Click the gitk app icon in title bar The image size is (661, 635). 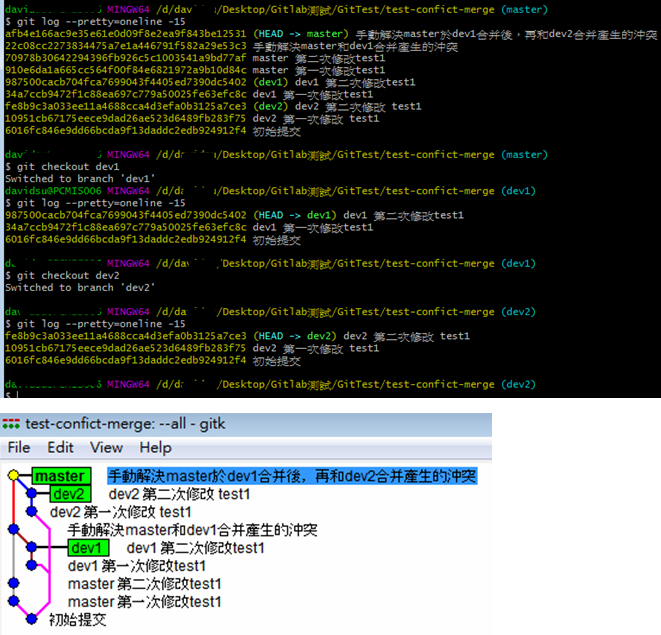(12, 424)
